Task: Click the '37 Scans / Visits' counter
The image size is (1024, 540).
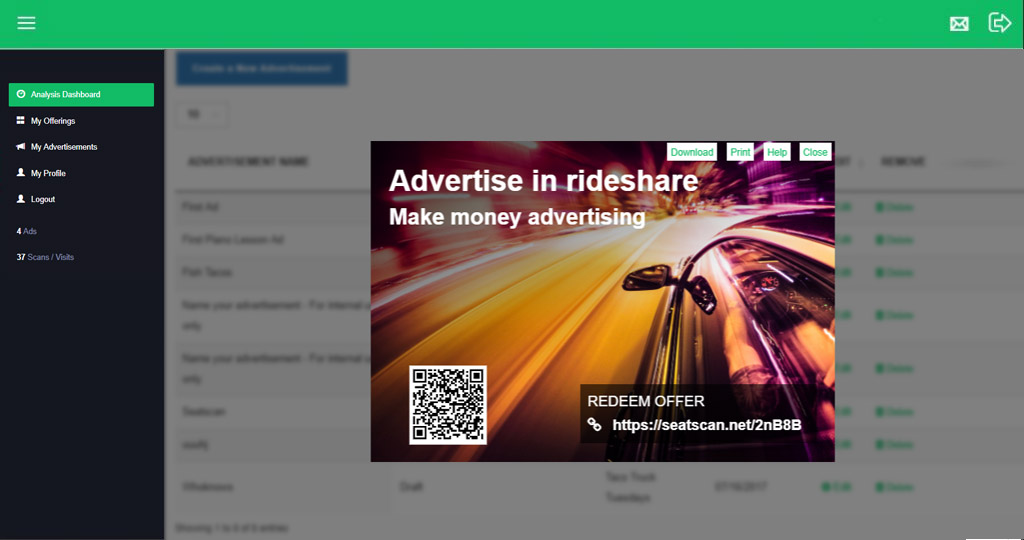Action: coord(45,257)
